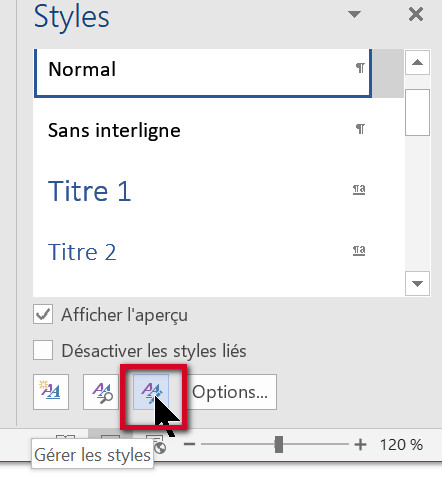Click paragraph mark beside Sans interligne
This screenshot has width=442, height=478.
tap(360, 129)
